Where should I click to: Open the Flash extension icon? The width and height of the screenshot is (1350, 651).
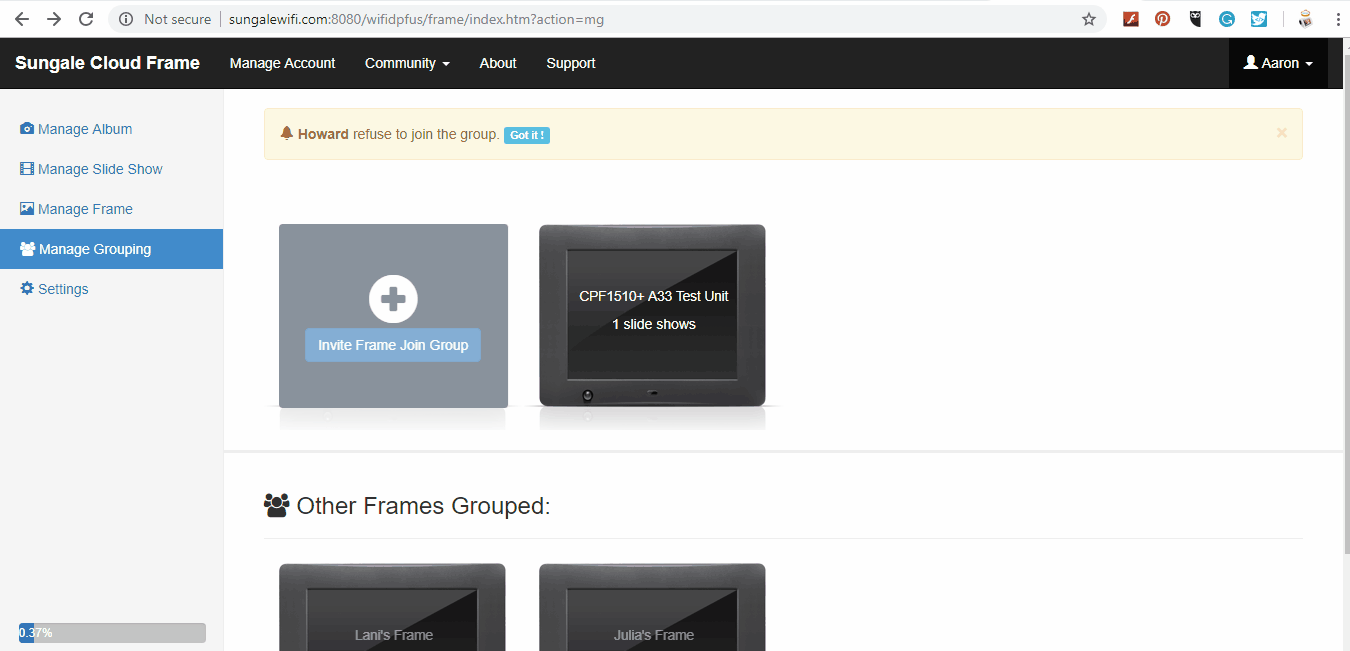click(1131, 19)
